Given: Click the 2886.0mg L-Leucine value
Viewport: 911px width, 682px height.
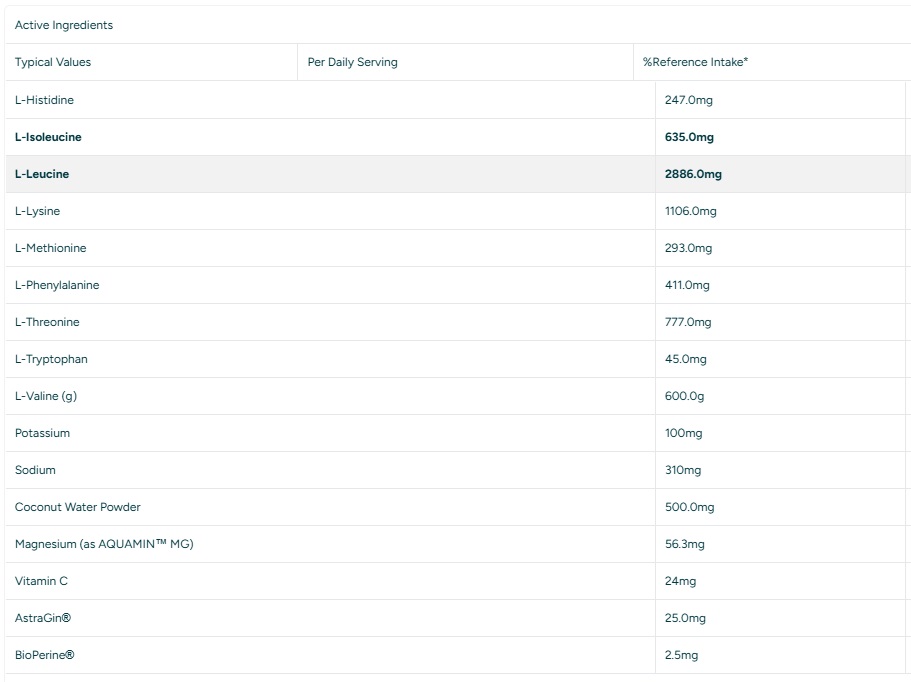Looking at the screenshot, I should tap(693, 174).
